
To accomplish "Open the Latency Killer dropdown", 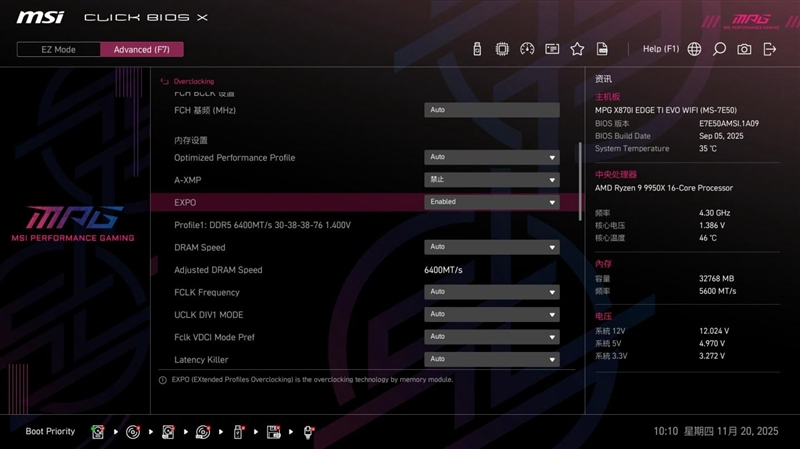I will click(492, 359).
